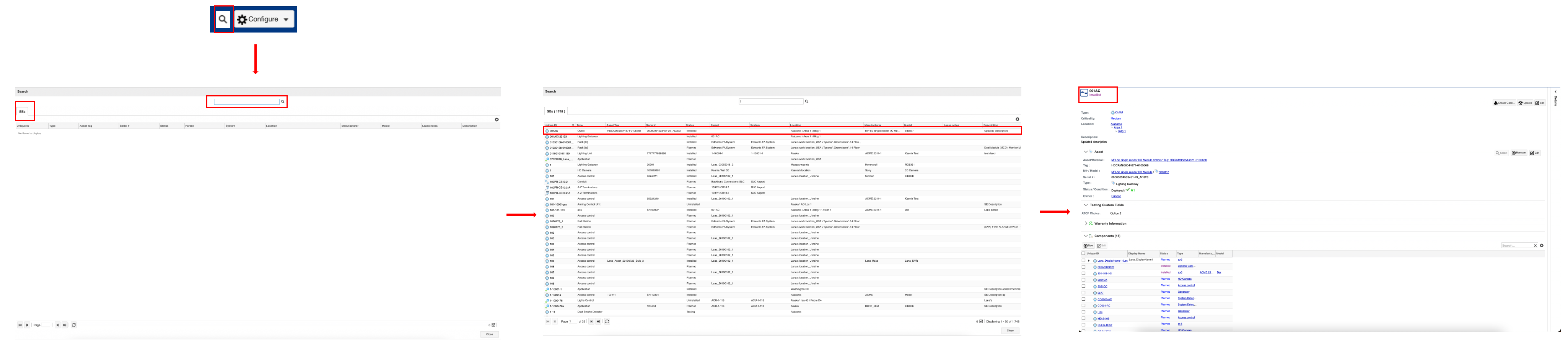
Task: Expand the Warranty Information section
Action: click(x=1085, y=223)
